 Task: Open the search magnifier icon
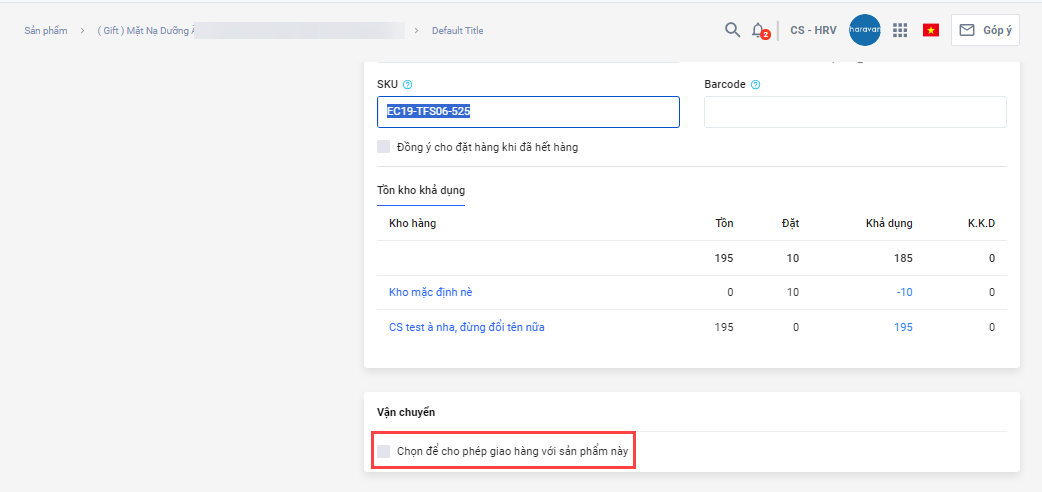point(732,30)
